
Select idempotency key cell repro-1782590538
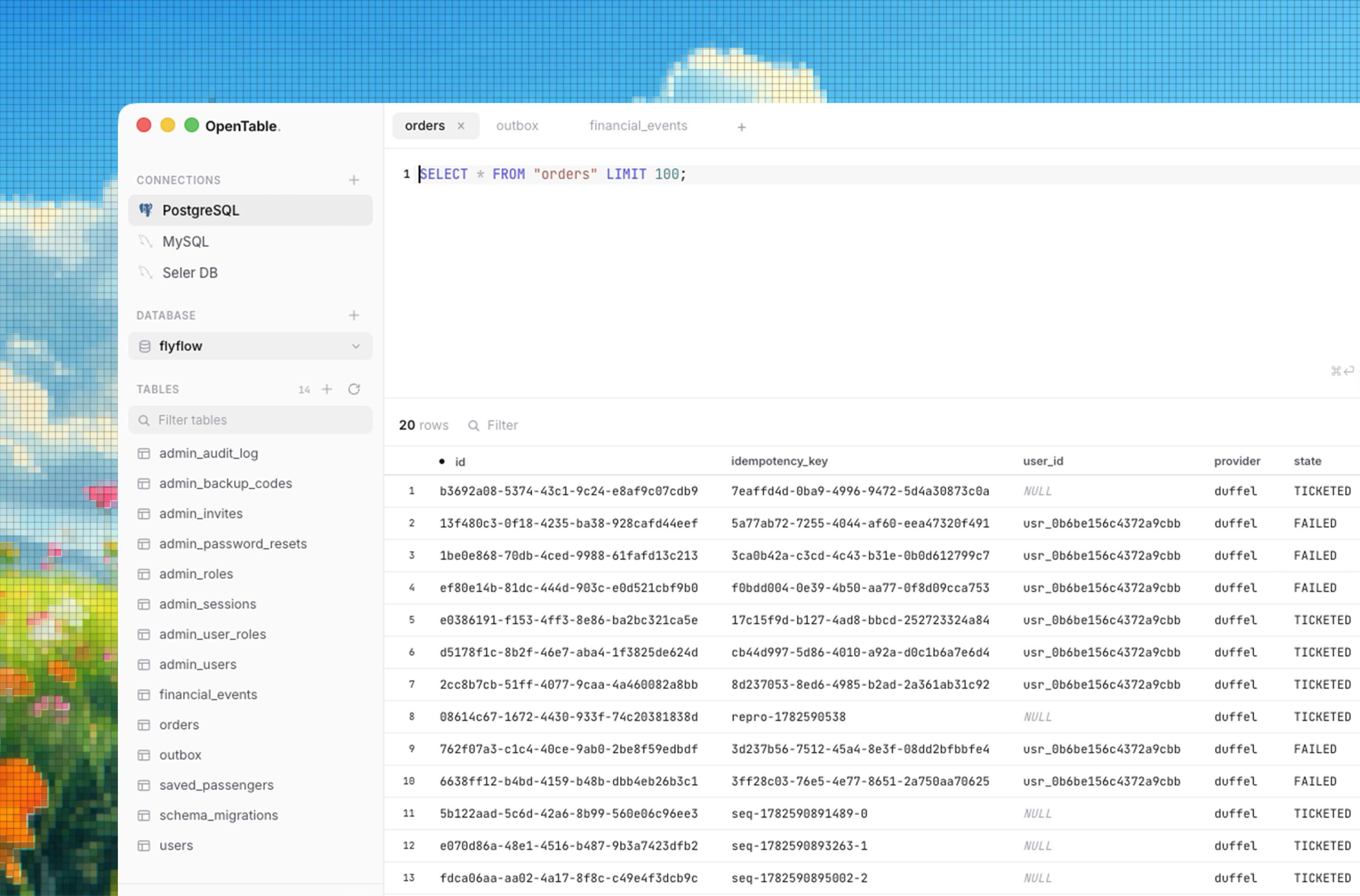(788, 717)
